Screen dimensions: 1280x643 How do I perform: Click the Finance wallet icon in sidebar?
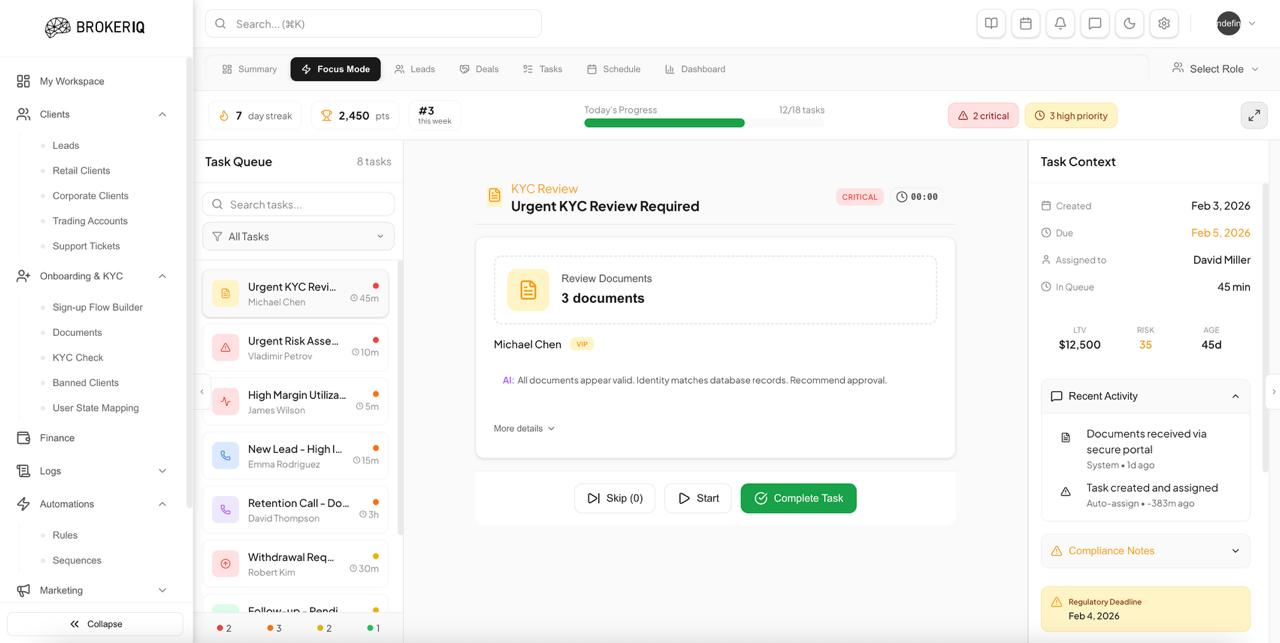pyautogui.click(x=23, y=438)
